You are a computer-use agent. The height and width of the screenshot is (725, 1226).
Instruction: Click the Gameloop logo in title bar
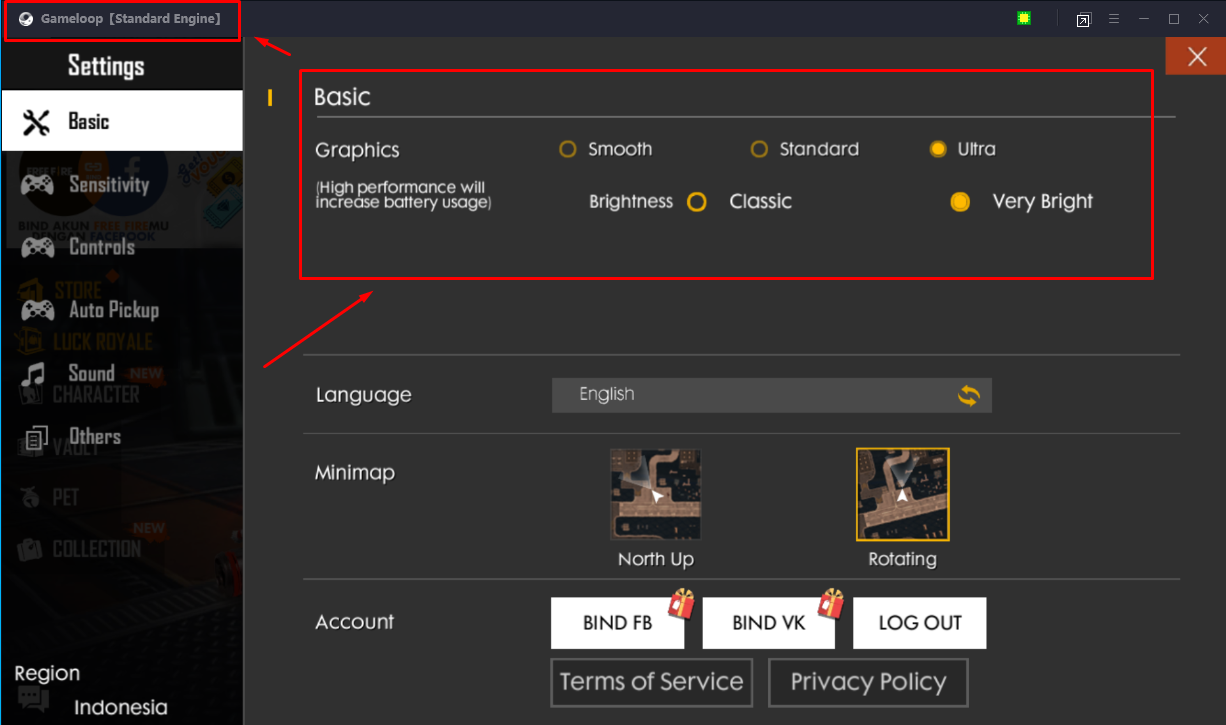pyautogui.click(x=26, y=19)
